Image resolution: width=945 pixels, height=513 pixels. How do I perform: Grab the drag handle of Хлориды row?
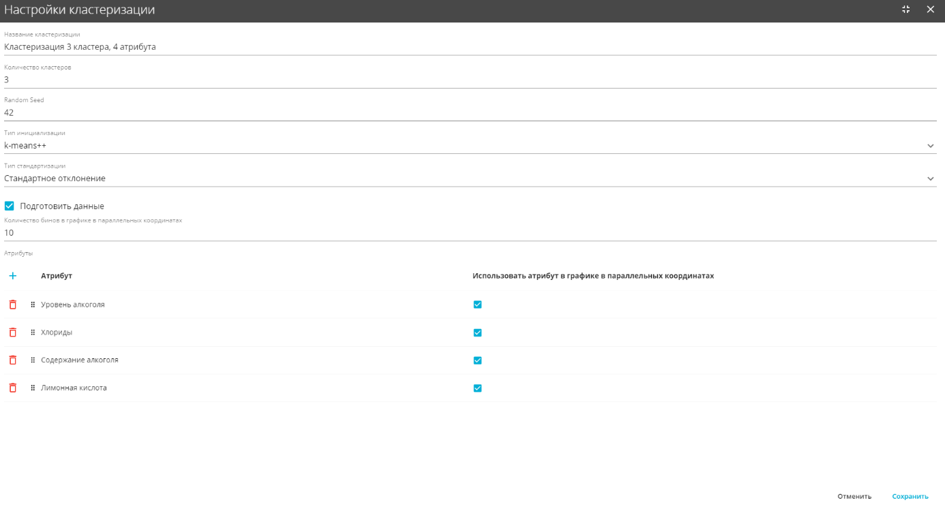click(33, 332)
